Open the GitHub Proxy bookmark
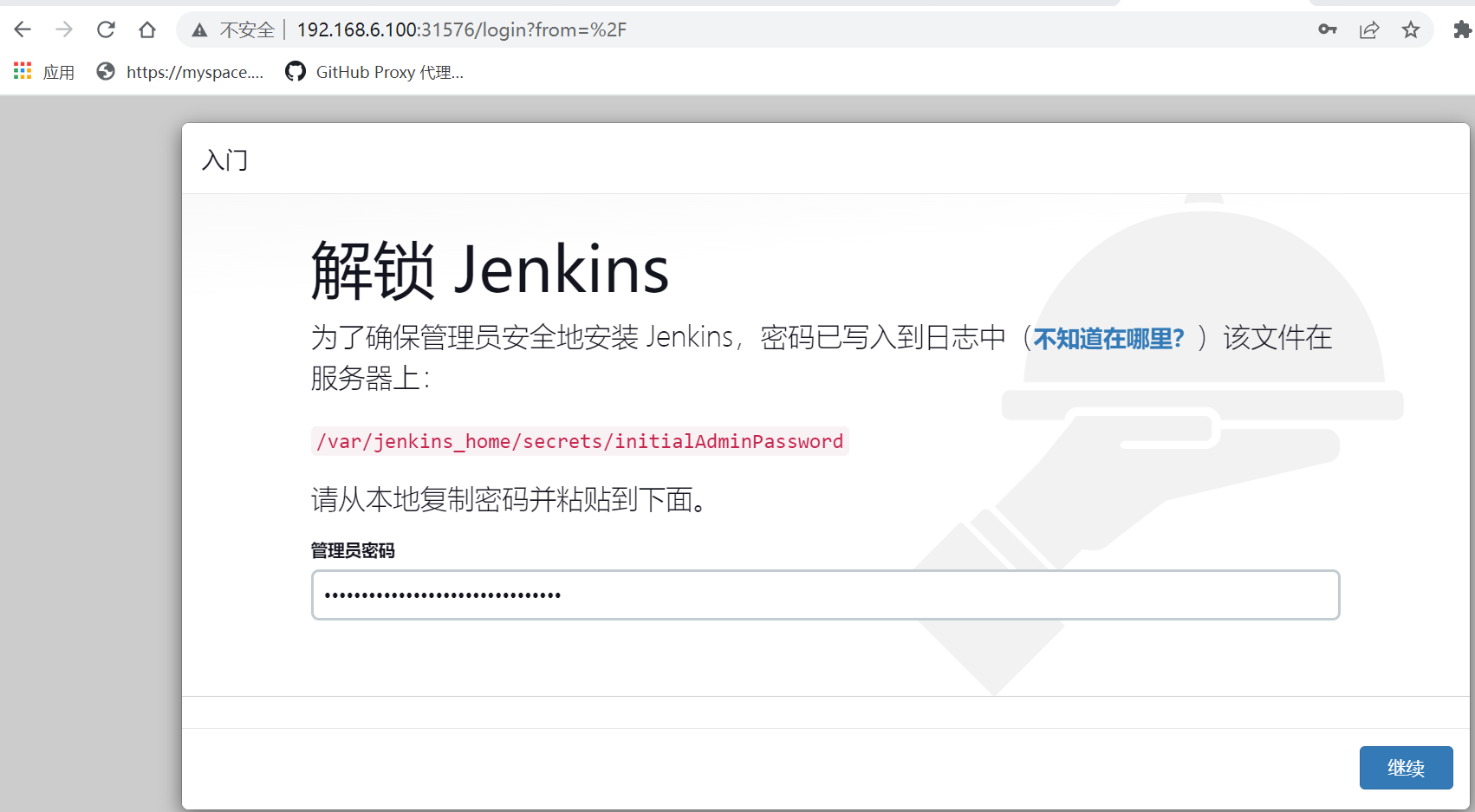1475x812 pixels. point(374,72)
